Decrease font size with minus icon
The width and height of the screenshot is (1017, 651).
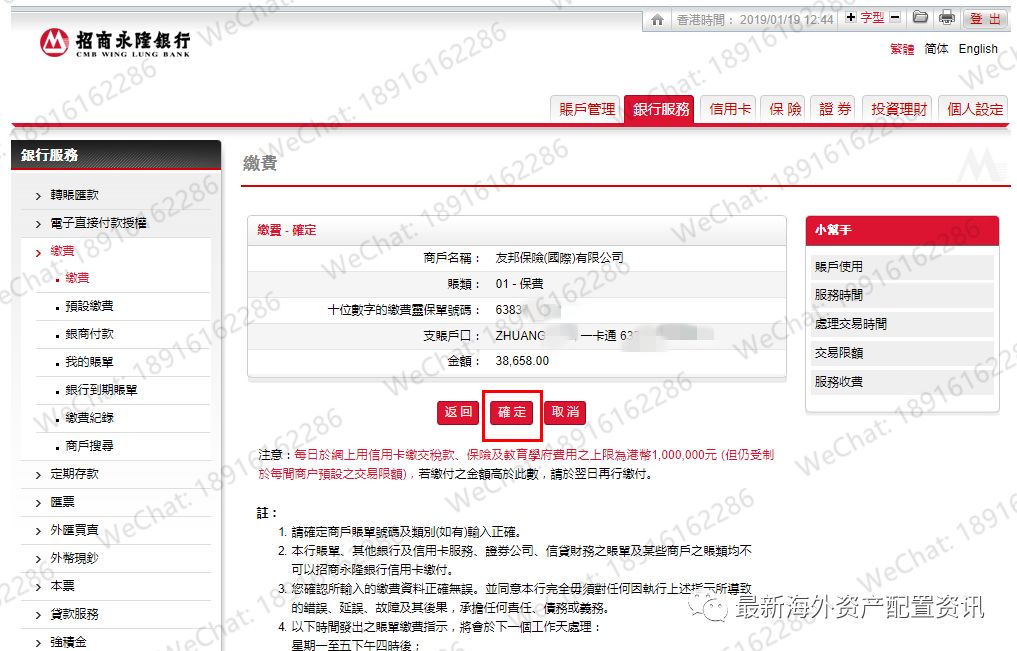click(x=895, y=18)
